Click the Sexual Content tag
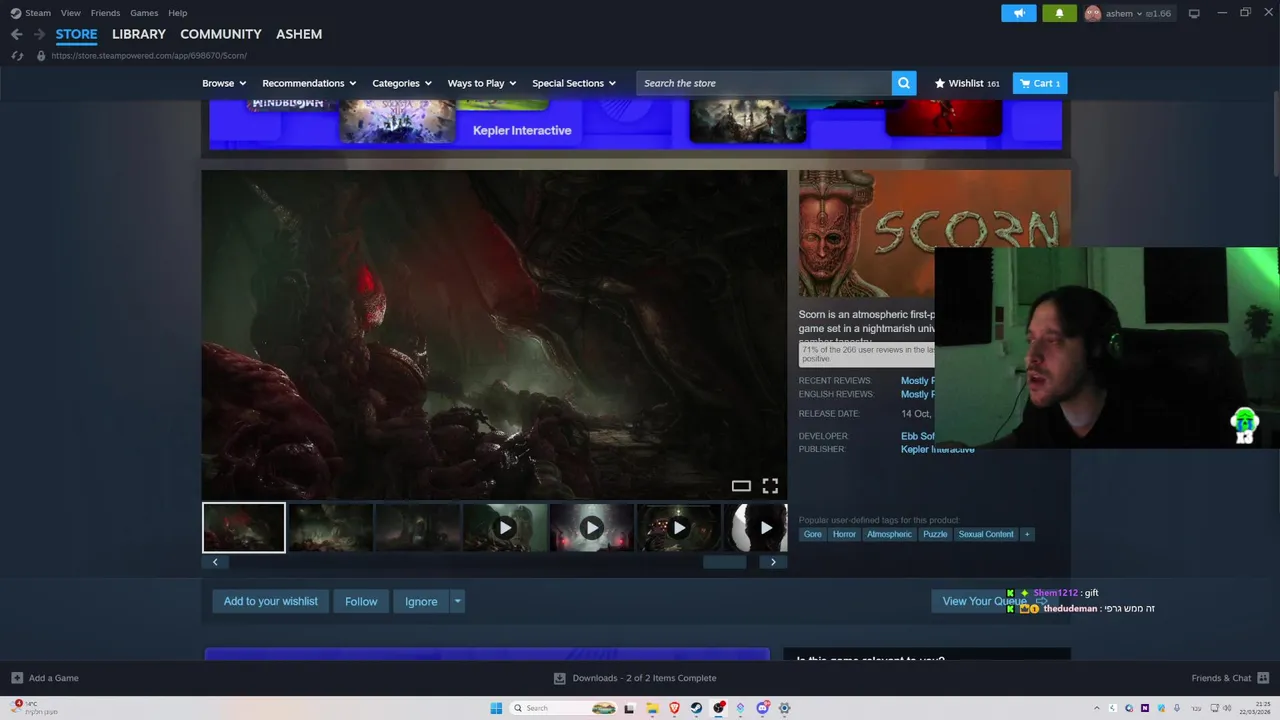 pos(986,534)
